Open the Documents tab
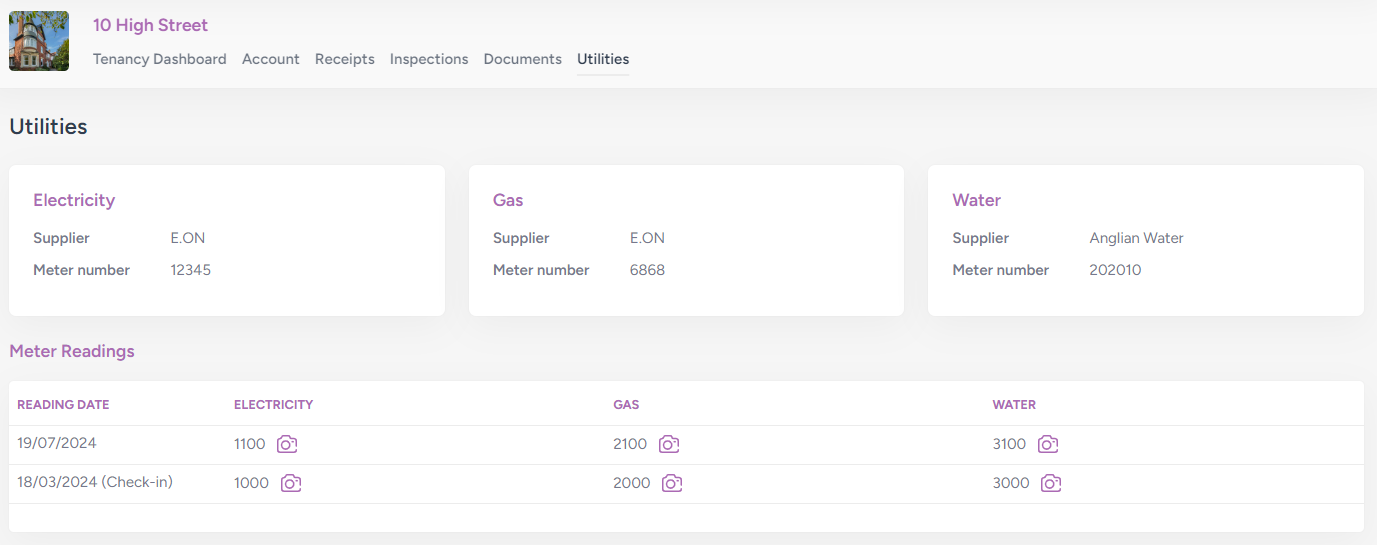 (x=522, y=59)
